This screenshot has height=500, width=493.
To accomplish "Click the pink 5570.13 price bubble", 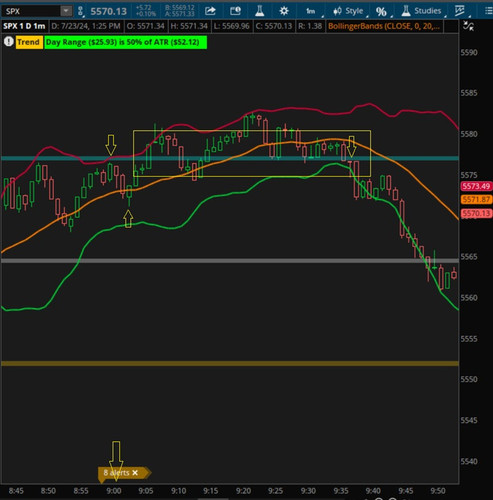I will pos(476,213).
